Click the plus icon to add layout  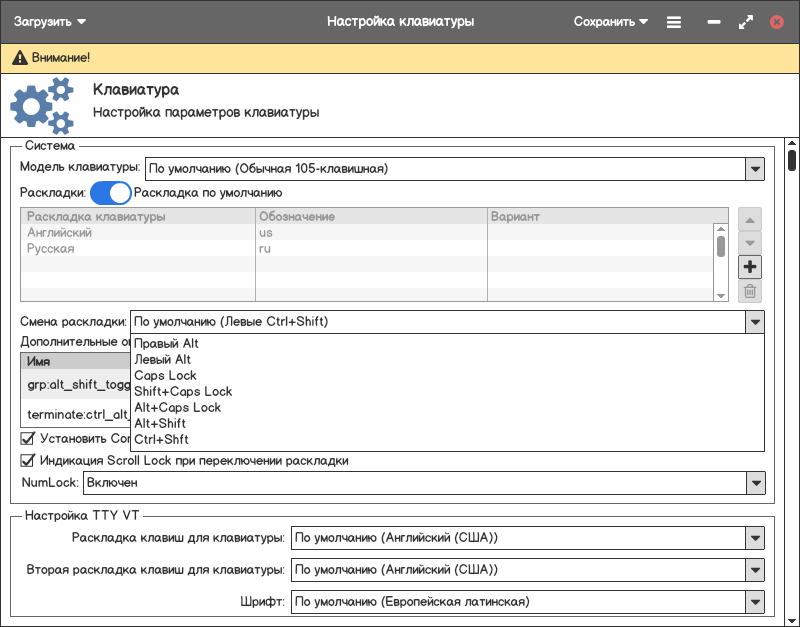[750, 267]
